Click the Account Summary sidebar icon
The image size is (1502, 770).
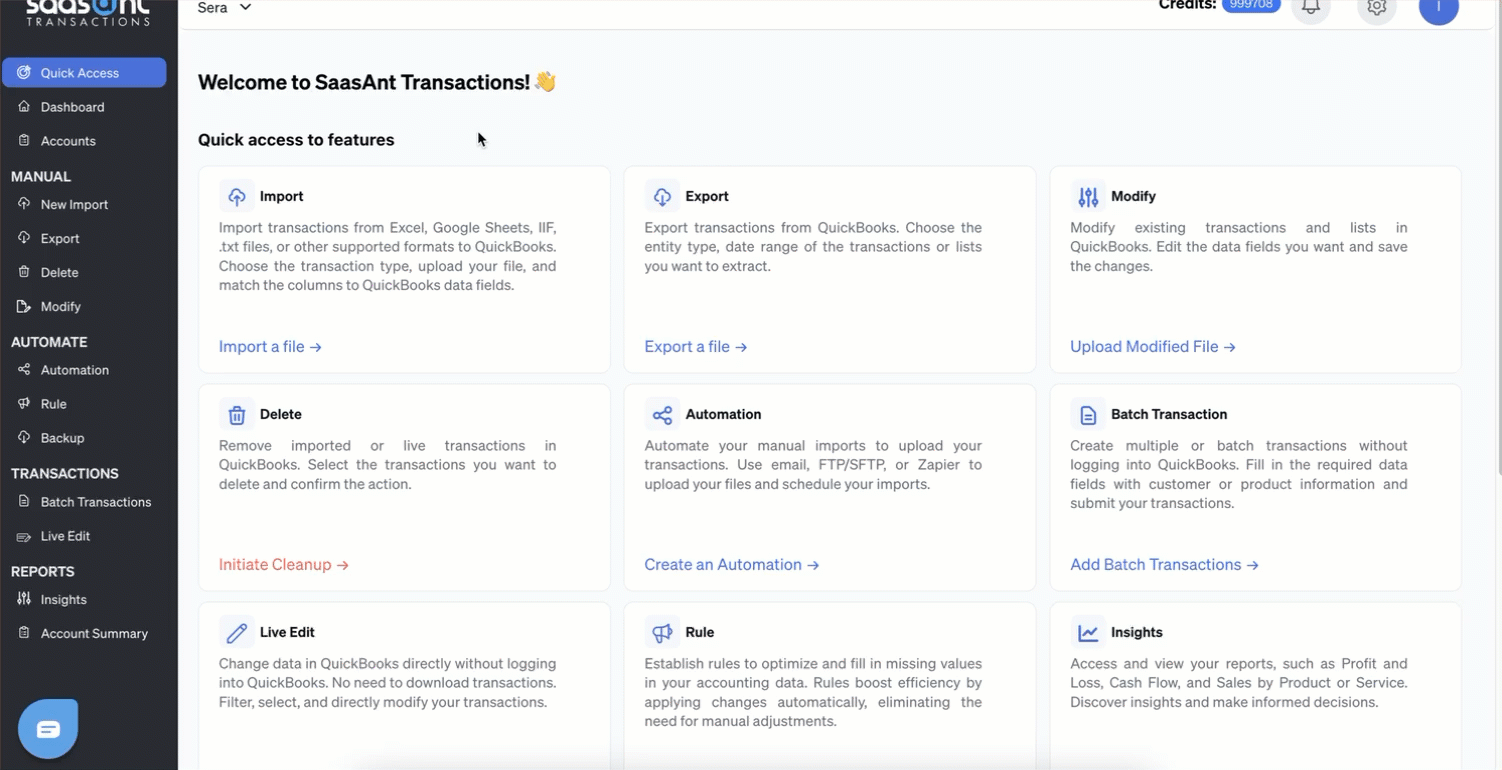(x=24, y=633)
